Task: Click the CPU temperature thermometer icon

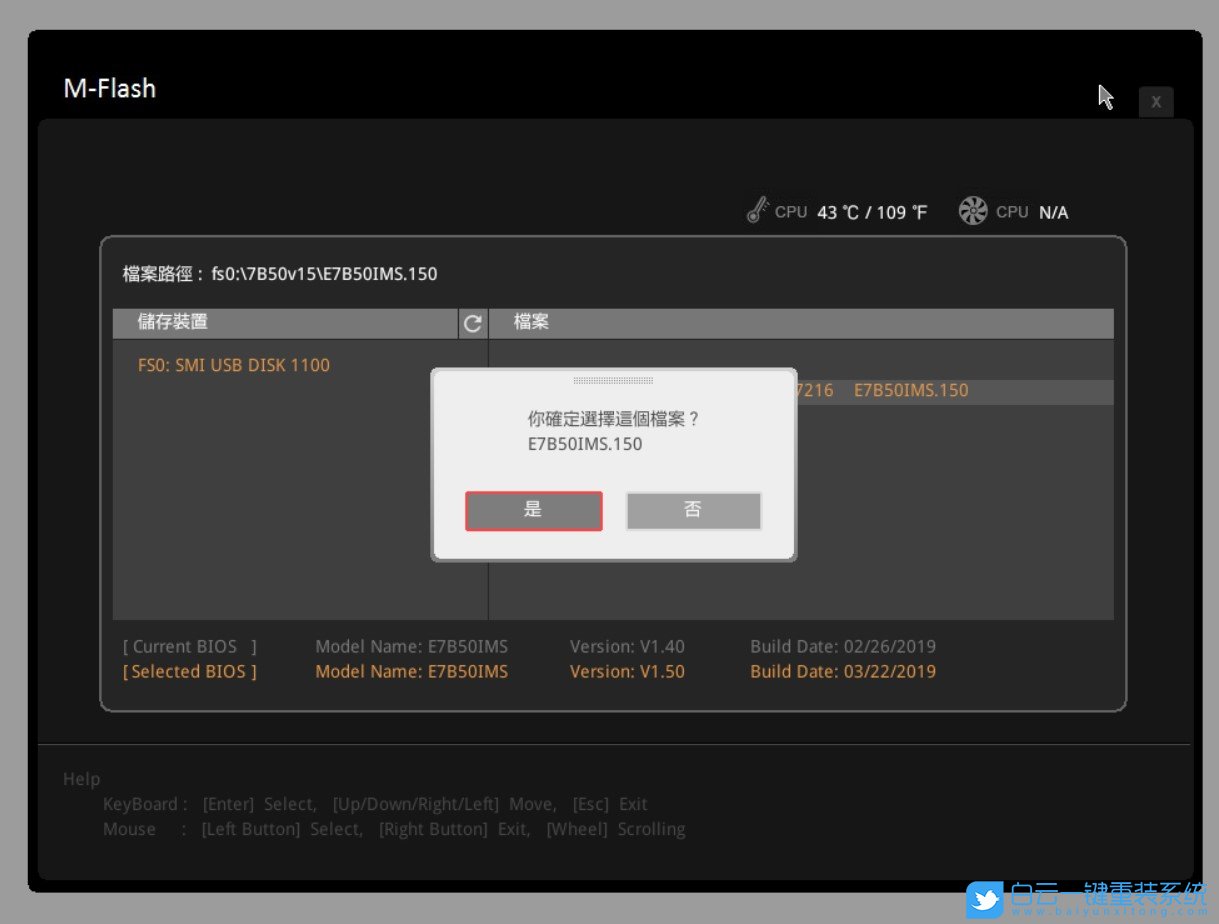Action: pyautogui.click(x=757, y=211)
